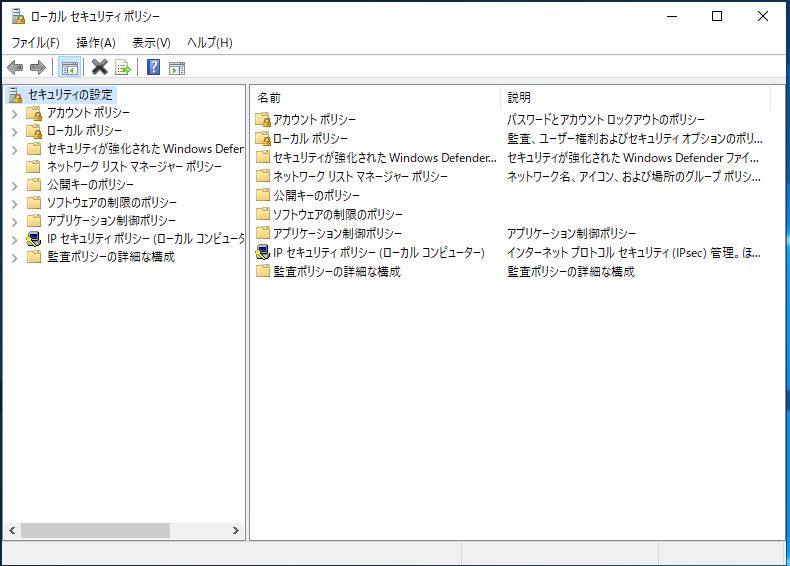Select the アカウント ポリシー folder icon in the list

(263, 119)
